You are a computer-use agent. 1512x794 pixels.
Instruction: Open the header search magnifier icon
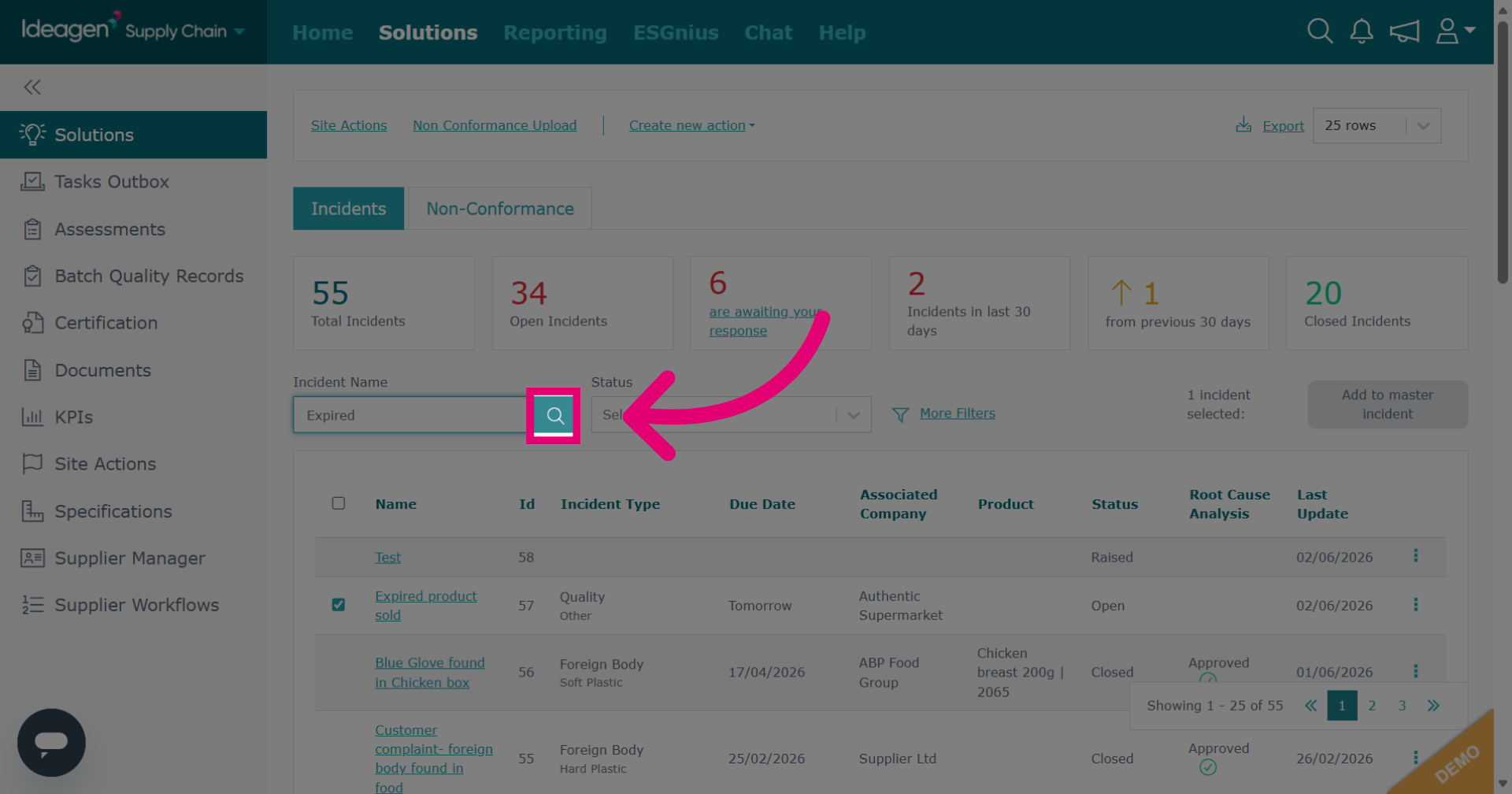(x=1320, y=32)
